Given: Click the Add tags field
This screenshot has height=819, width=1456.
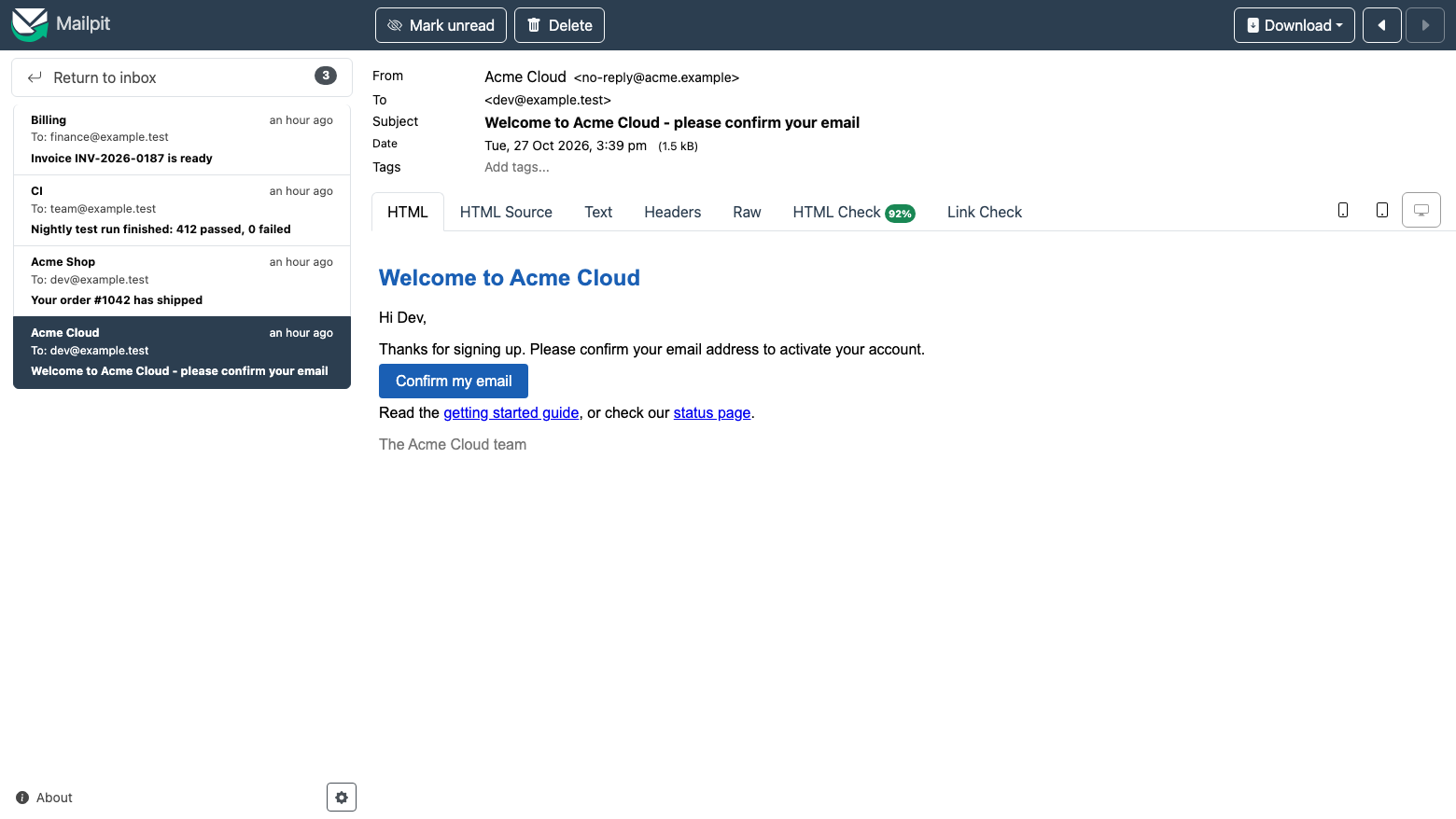Looking at the screenshot, I should point(517,167).
